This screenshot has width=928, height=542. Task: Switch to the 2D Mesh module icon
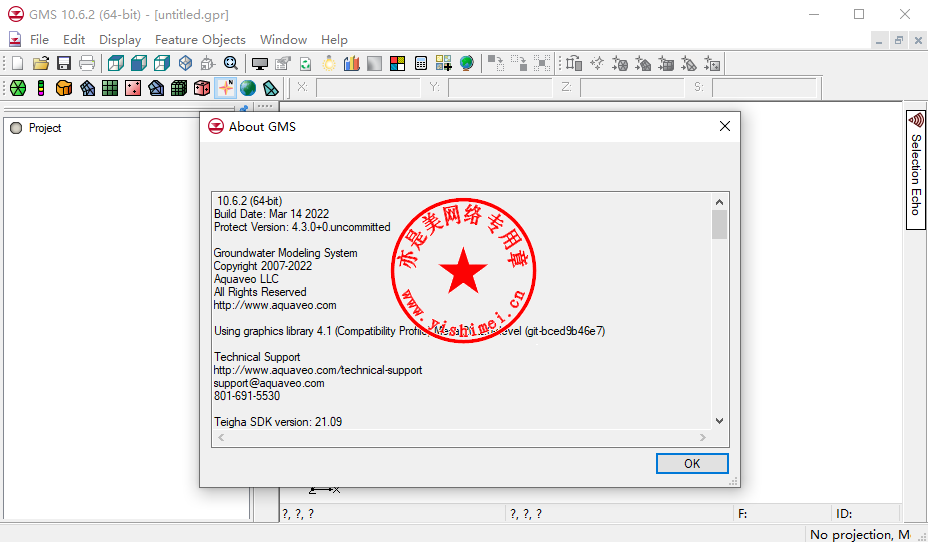pos(88,88)
